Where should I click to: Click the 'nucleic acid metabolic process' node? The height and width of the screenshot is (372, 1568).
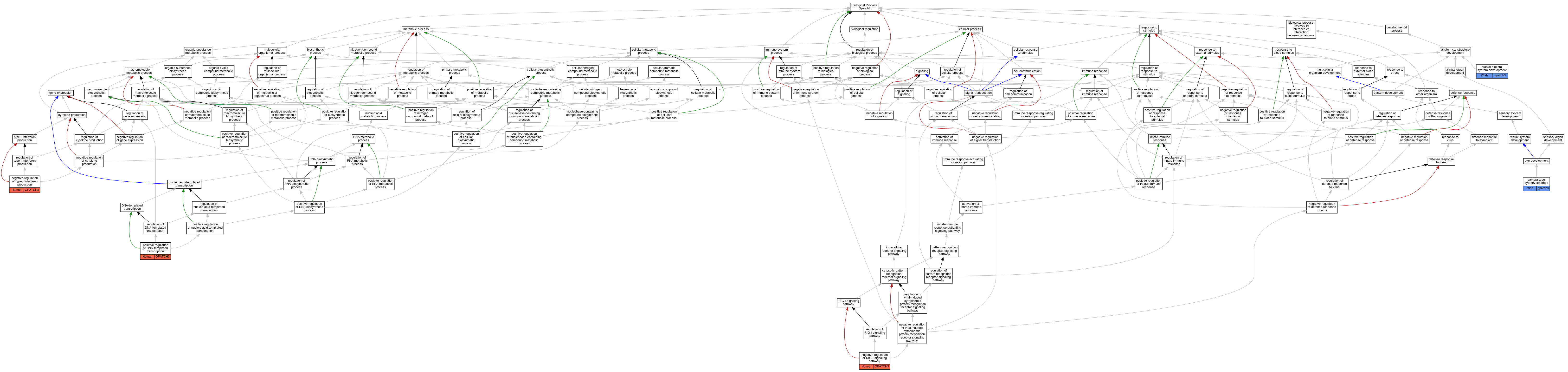tap(373, 115)
